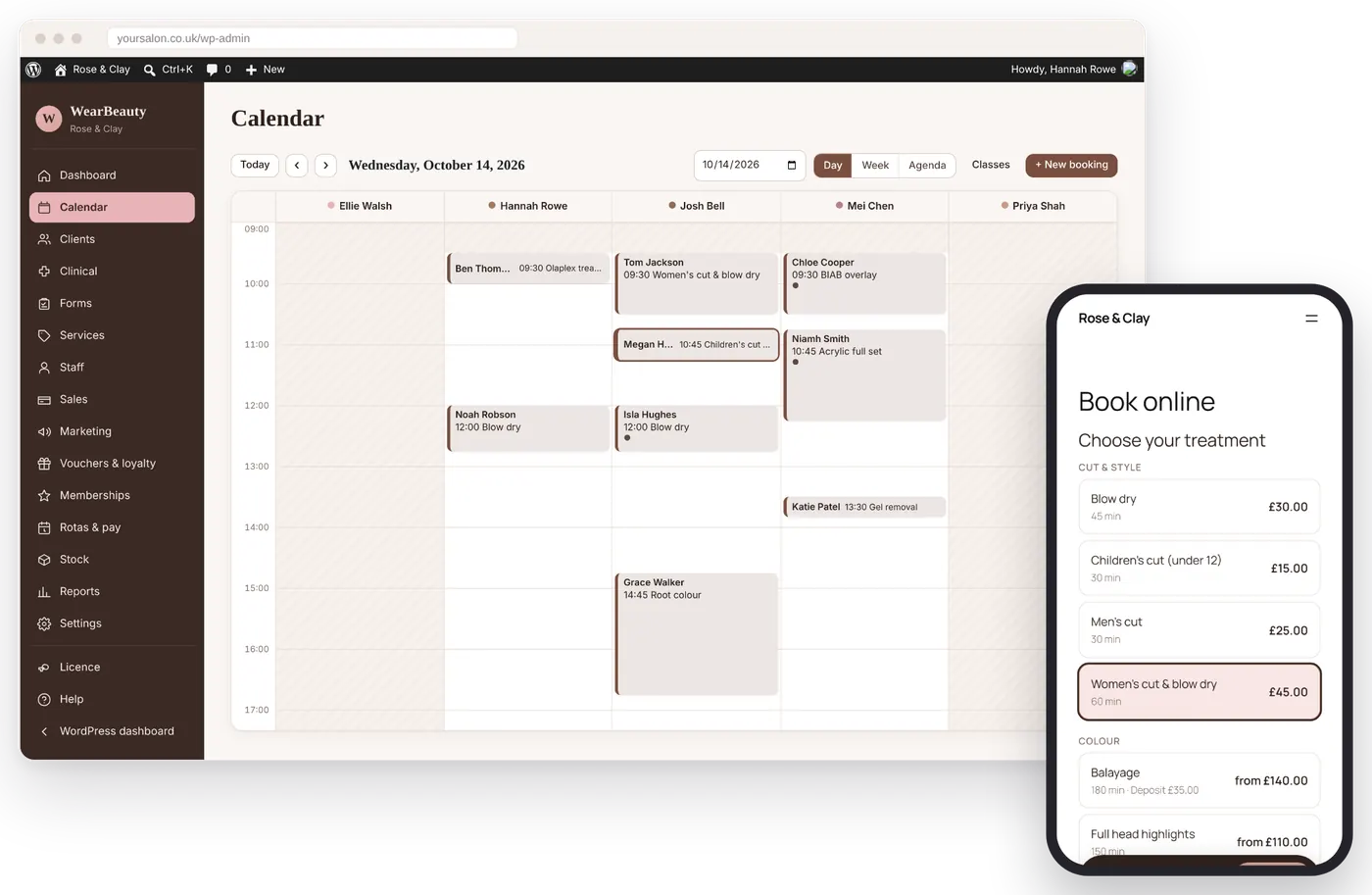Click the 10/14/2026 date input field
The width and height of the screenshot is (1372, 895).
coord(750,165)
